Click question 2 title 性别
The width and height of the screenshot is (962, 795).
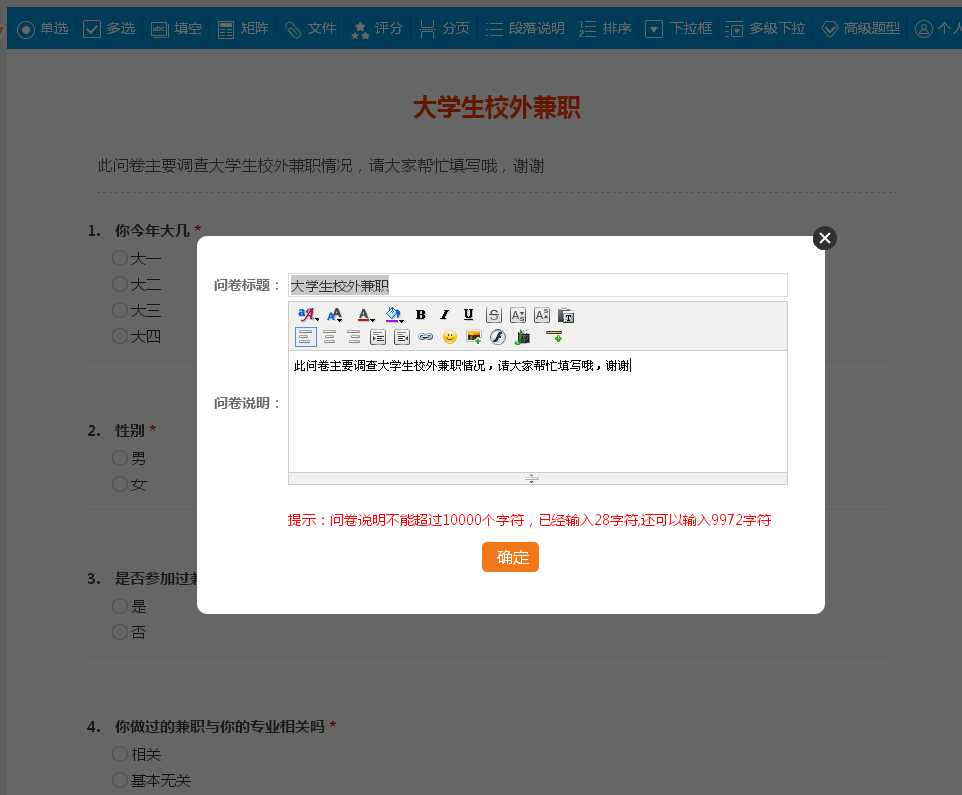click(x=129, y=431)
